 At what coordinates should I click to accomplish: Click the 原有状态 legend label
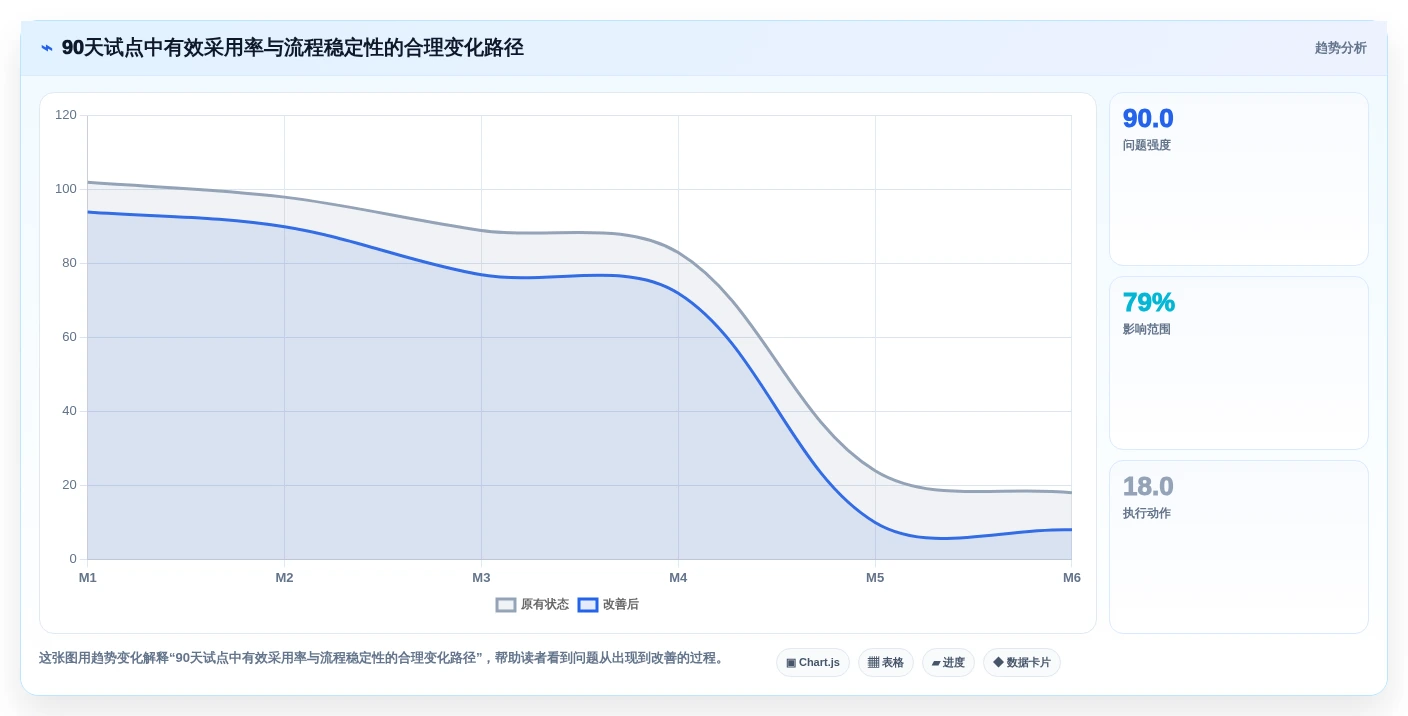coord(545,605)
